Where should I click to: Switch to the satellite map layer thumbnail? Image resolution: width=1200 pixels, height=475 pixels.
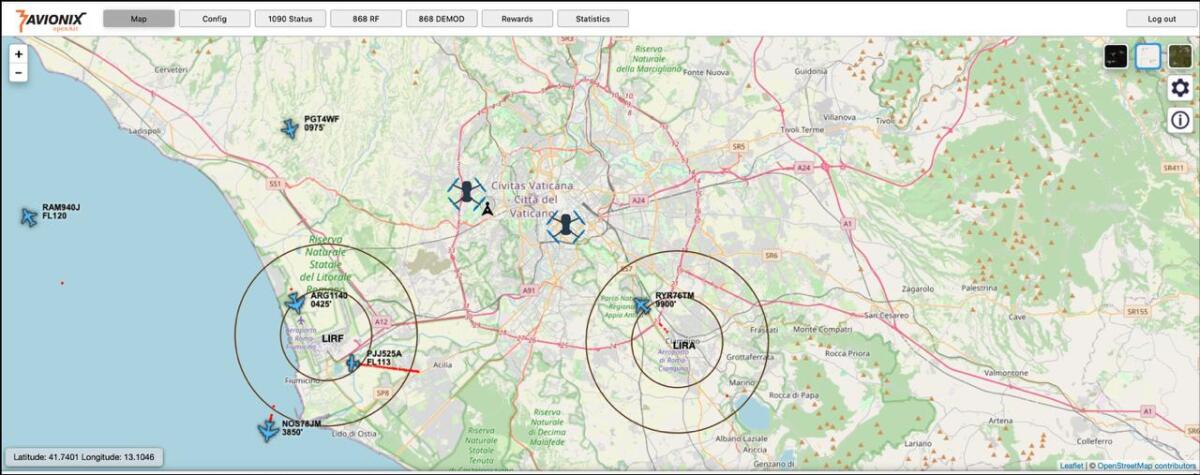[x=1179, y=57]
